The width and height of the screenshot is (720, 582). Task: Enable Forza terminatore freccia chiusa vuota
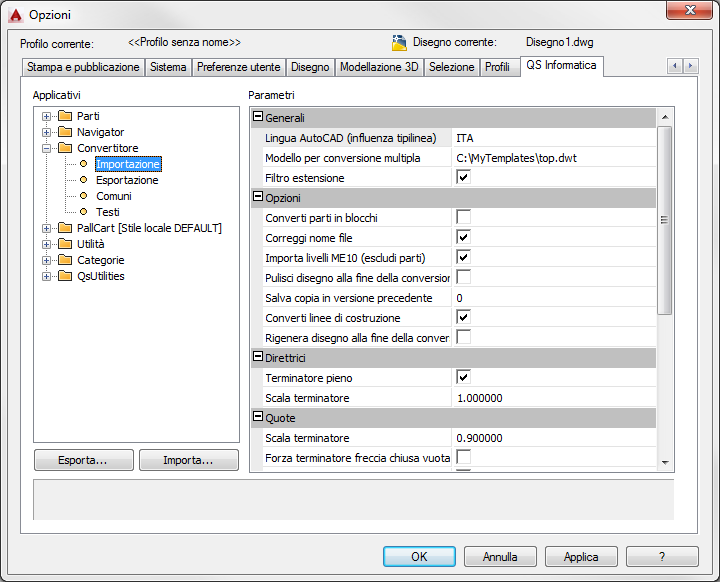(463, 457)
